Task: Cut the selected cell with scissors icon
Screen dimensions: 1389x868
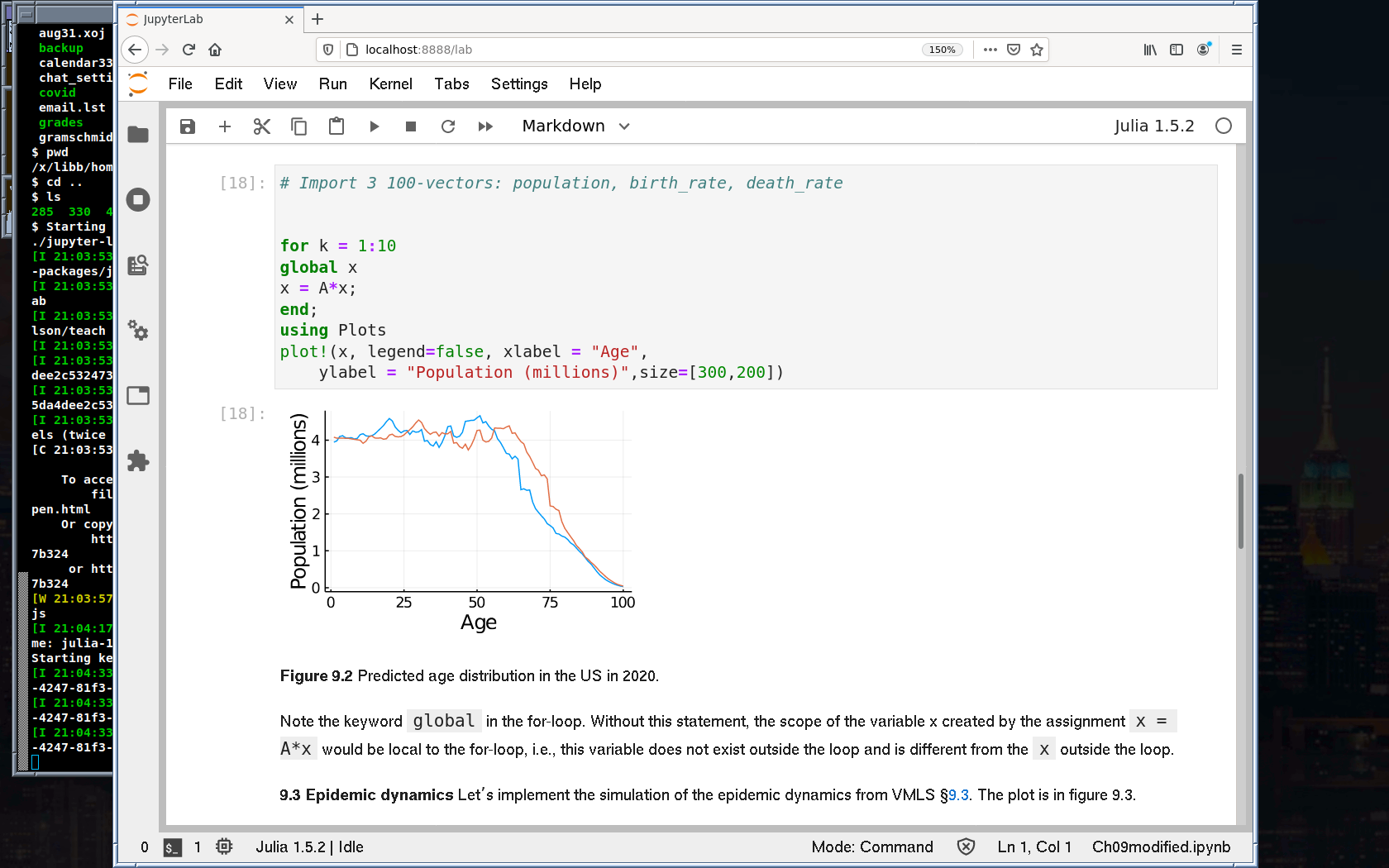Action: pyautogui.click(x=262, y=126)
